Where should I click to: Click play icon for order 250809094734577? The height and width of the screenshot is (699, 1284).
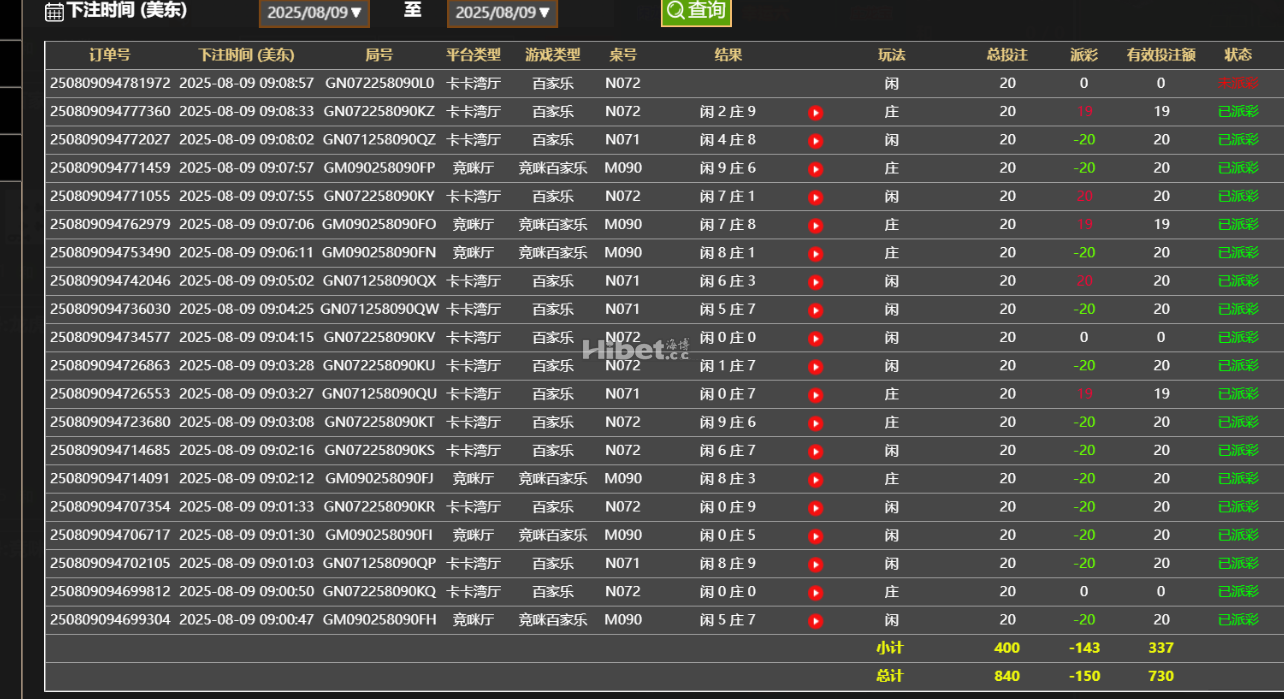815,339
